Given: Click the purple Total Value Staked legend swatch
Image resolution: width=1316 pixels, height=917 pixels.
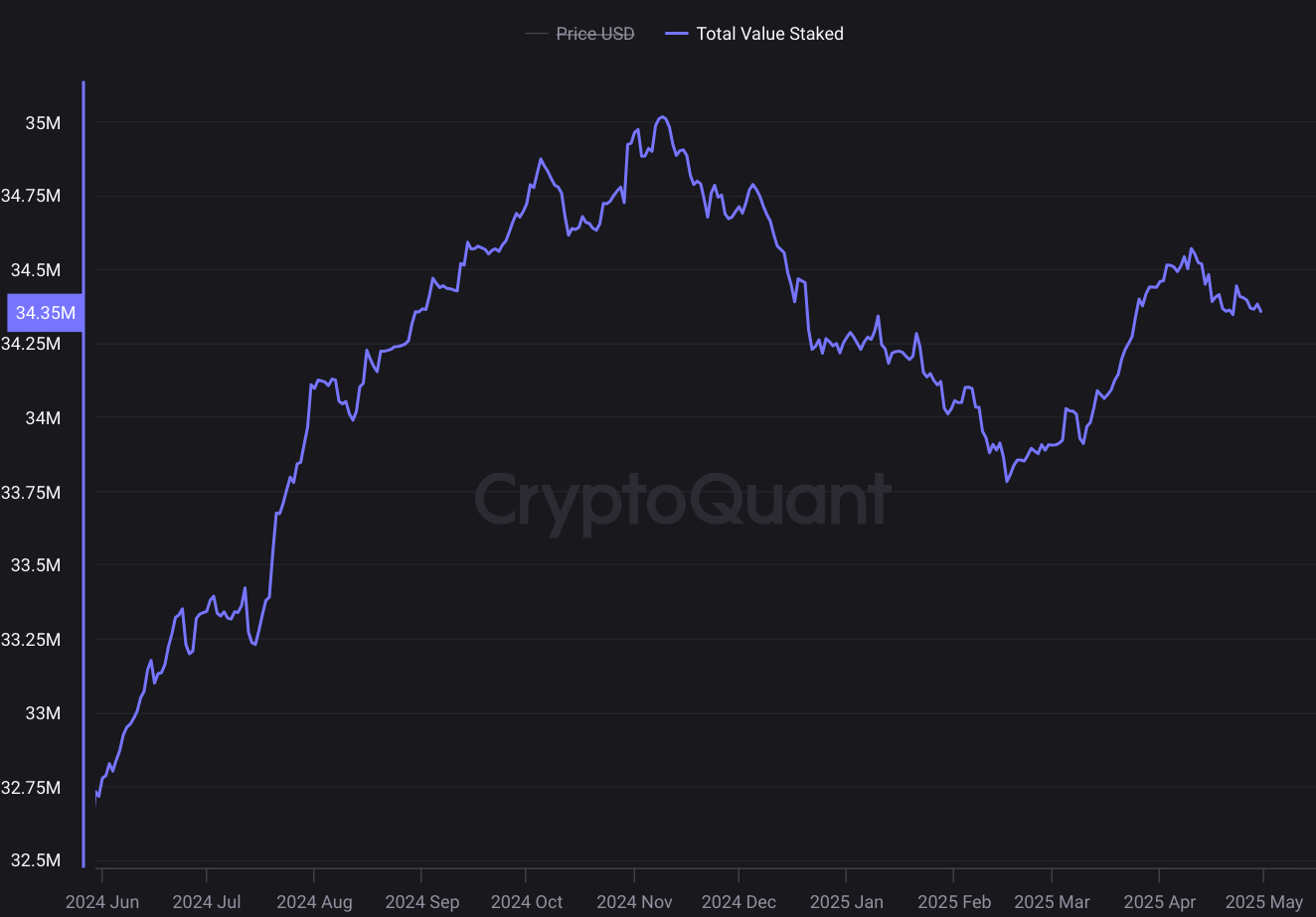Looking at the screenshot, I should (677, 33).
